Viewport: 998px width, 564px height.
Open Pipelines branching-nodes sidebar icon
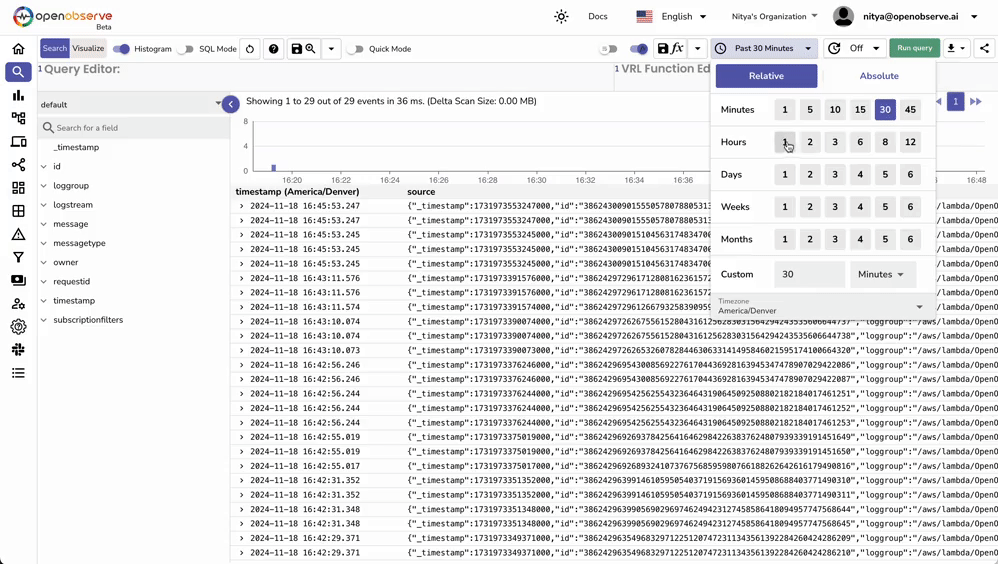(x=18, y=165)
